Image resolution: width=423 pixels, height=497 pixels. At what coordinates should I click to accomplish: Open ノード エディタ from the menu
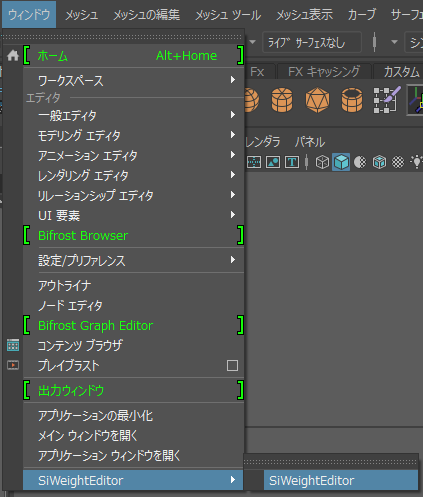(x=133, y=305)
